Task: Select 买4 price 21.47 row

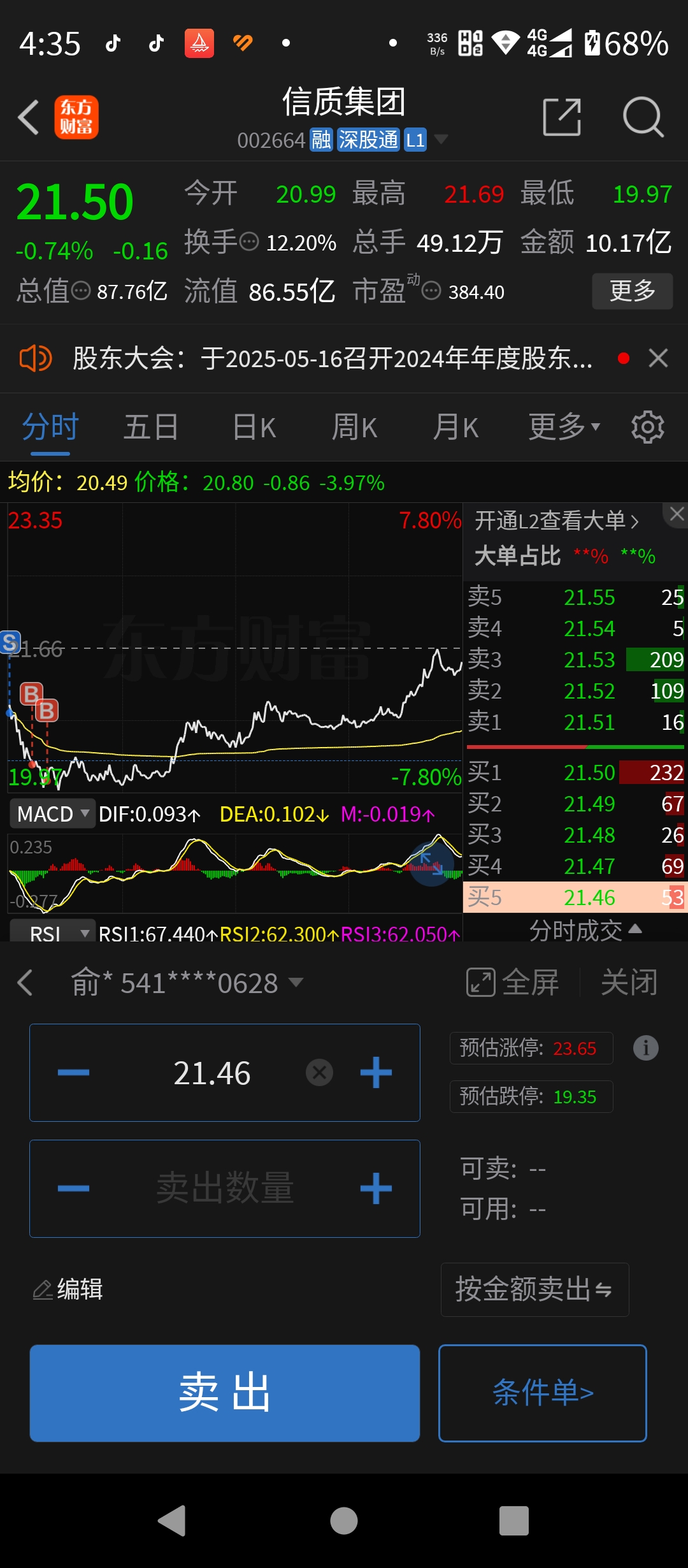Action: pyautogui.click(x=575, y=866)
